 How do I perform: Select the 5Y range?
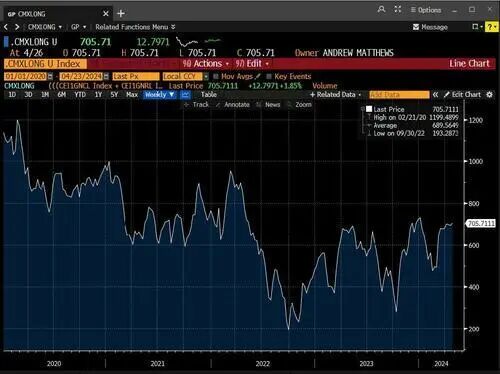pyautogui.click(x=114, y=95)
